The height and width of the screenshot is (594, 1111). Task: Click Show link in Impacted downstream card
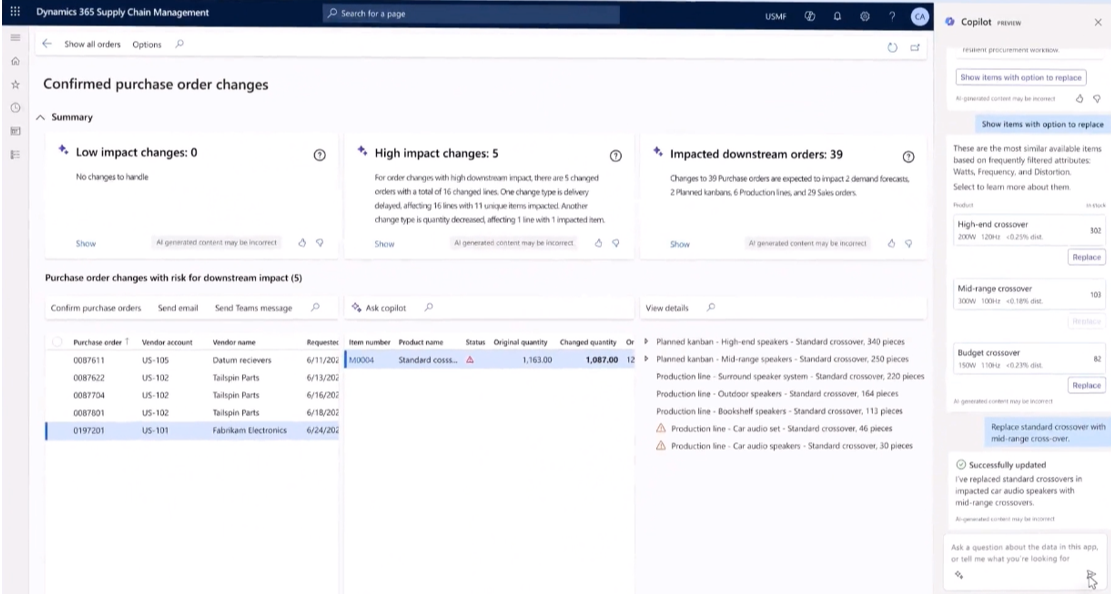coord(679,244)
